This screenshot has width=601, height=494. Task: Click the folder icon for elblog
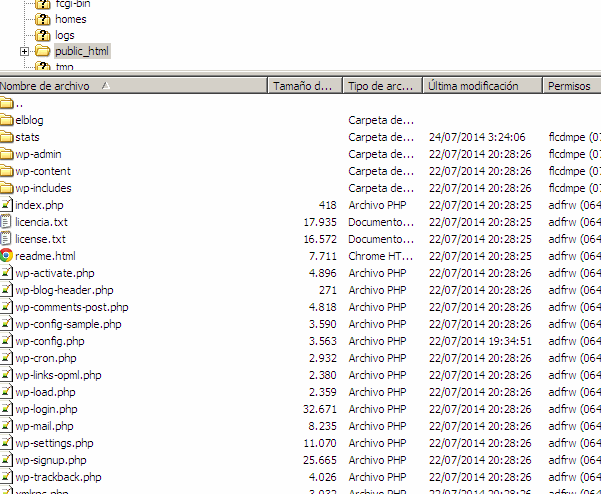tap(7, 120)
